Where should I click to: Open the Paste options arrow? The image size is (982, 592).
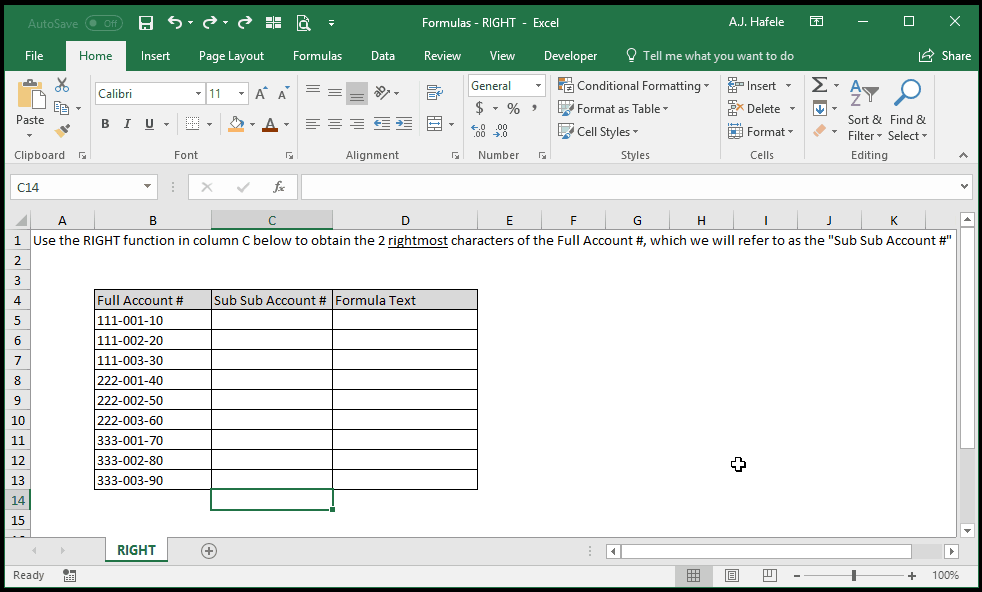point(30,135)
